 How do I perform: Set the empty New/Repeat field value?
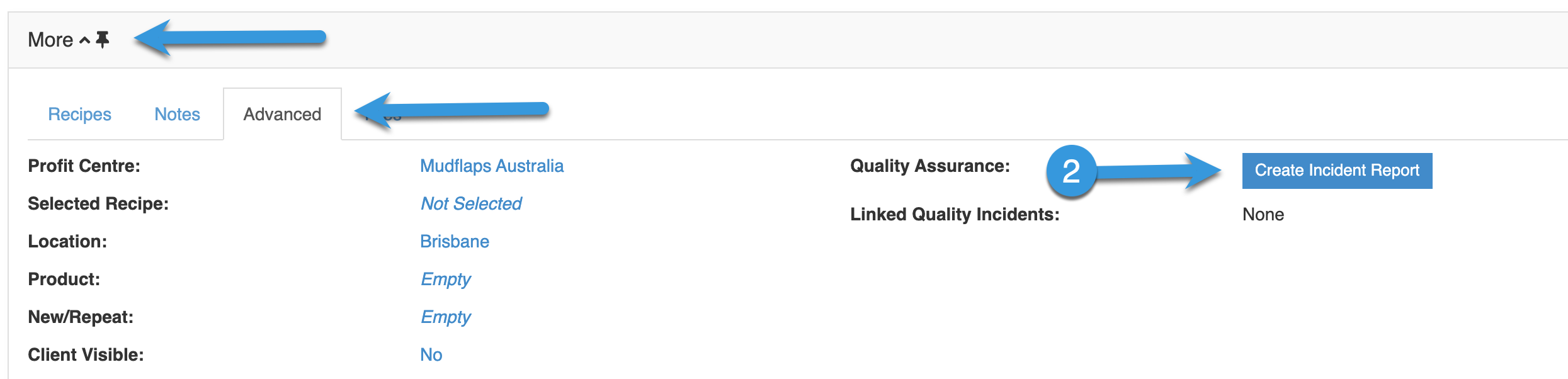pyautogui.click(x=445, y=317)
